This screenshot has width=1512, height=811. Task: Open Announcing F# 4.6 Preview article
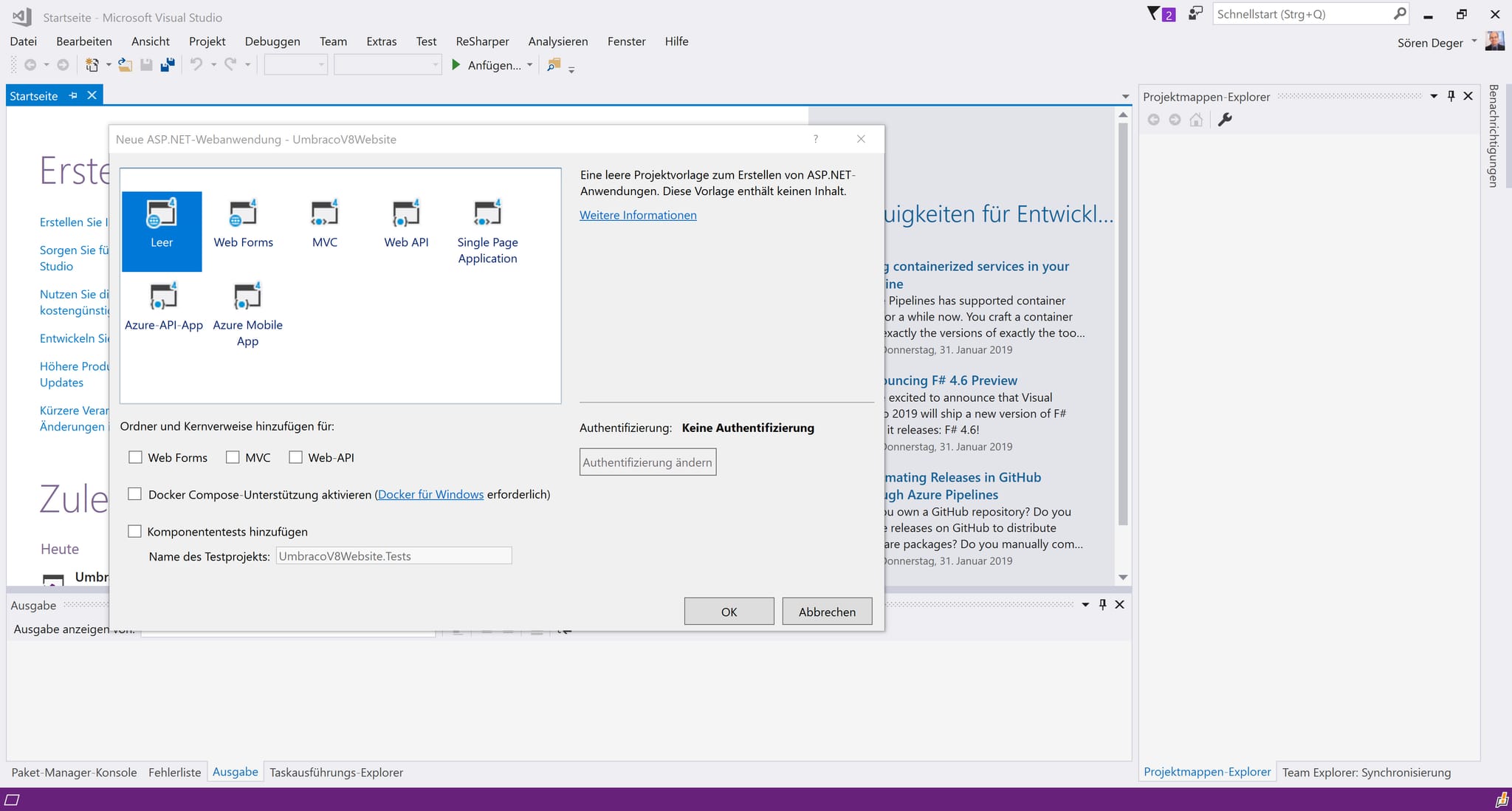pyautogui.click(x=949, y=380)
